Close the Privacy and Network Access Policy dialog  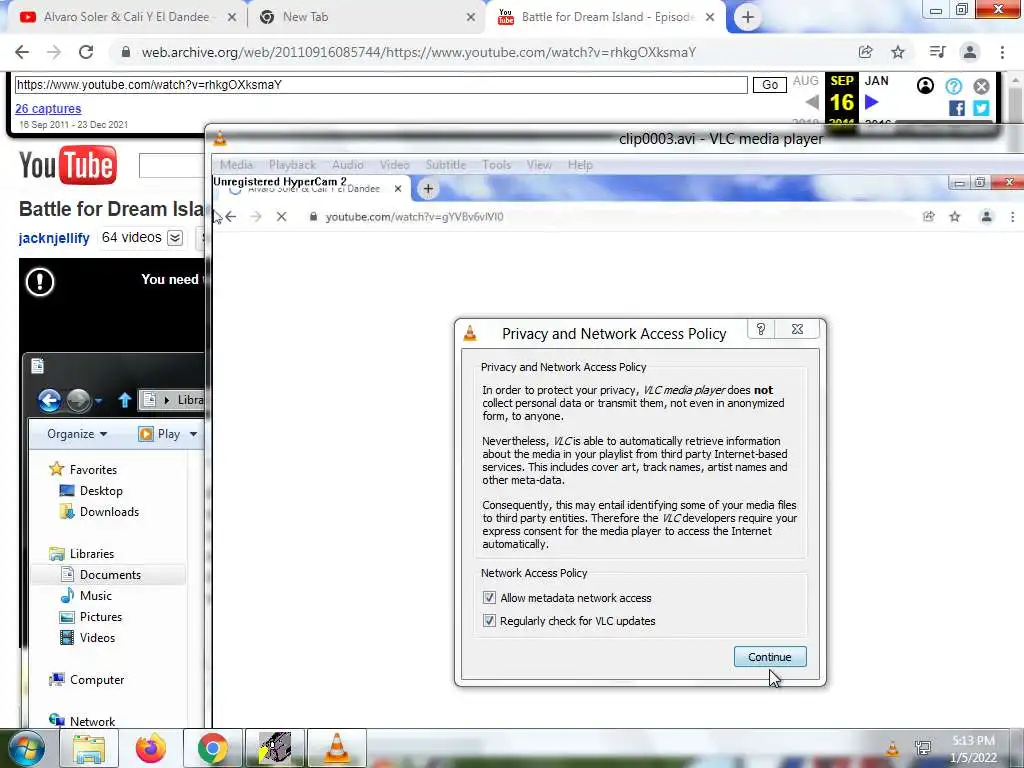pyautogui.click(x=797, y=329)
